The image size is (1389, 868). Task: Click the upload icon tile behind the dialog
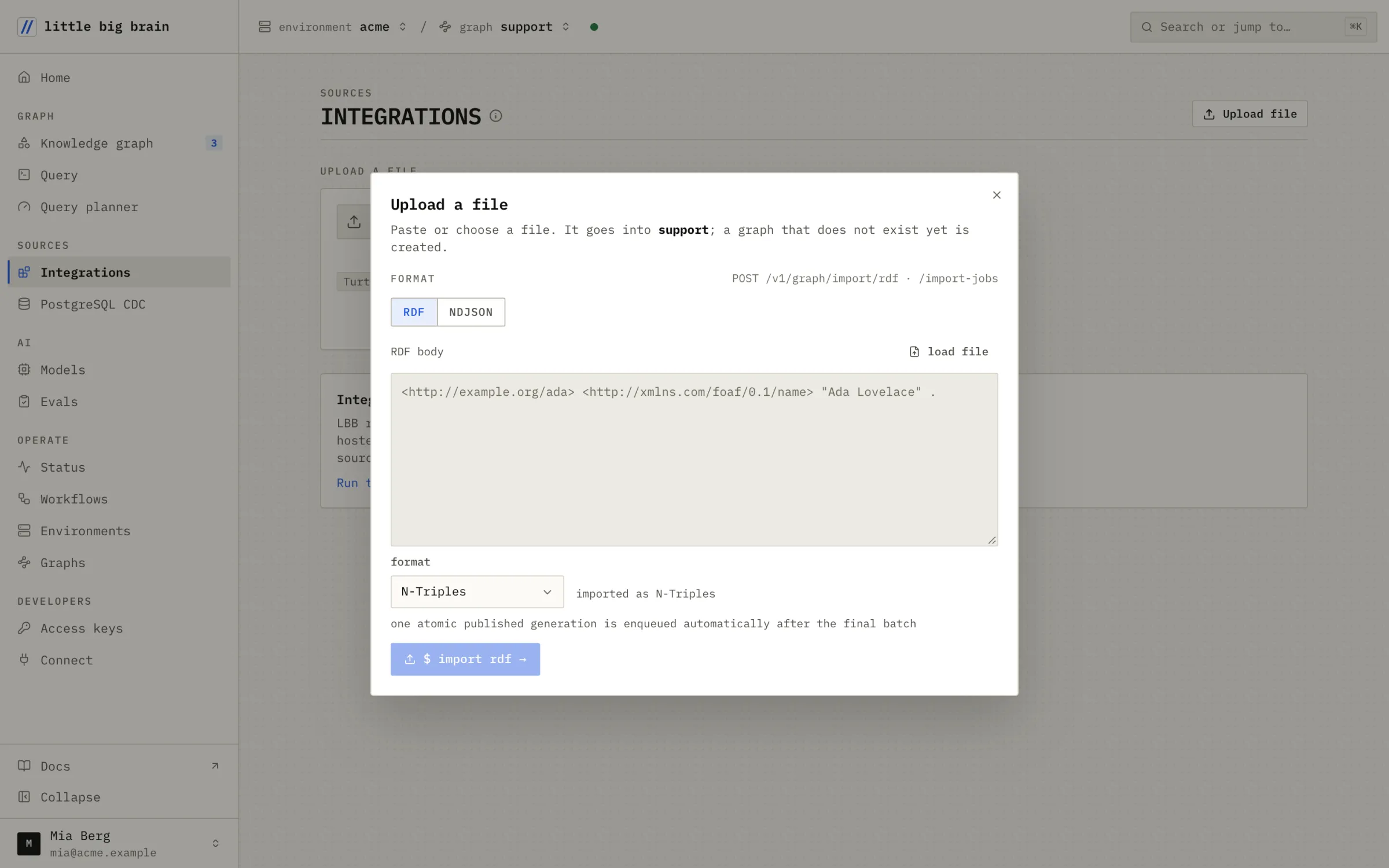click(354, 222)
